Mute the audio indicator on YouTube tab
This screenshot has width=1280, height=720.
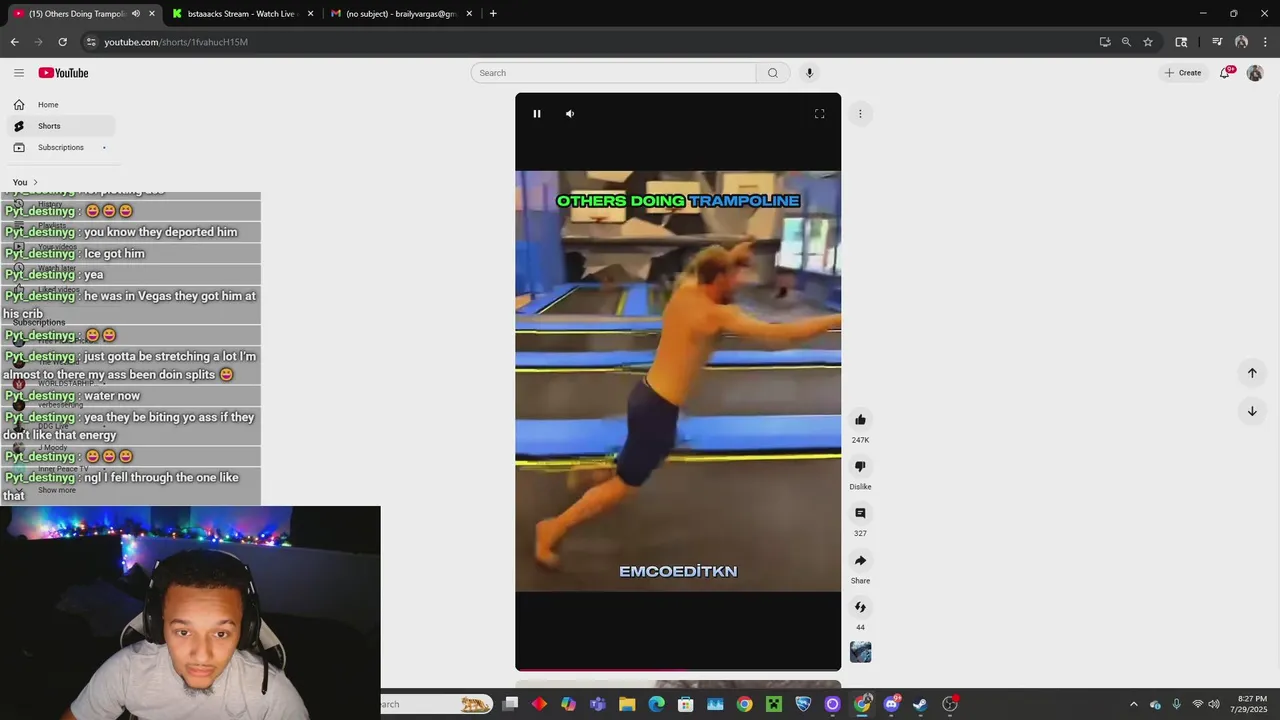[x=135, y=14]
